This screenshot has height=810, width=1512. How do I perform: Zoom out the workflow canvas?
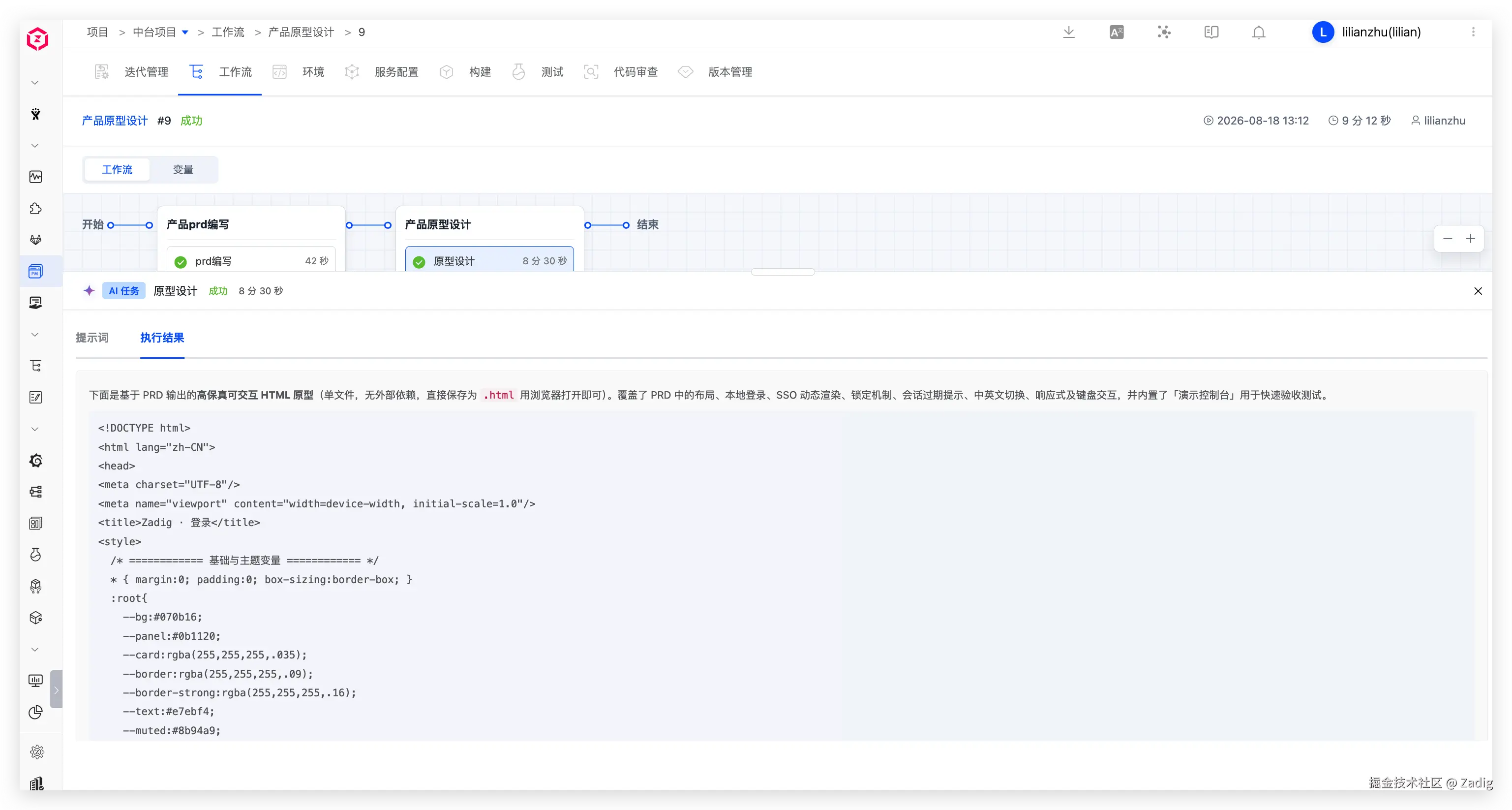click(1448, 239)
